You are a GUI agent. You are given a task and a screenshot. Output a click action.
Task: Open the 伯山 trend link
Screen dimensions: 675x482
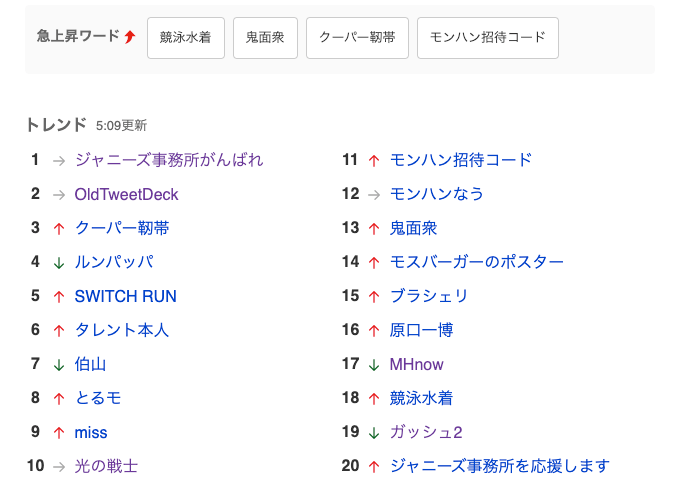click(90, 364)
